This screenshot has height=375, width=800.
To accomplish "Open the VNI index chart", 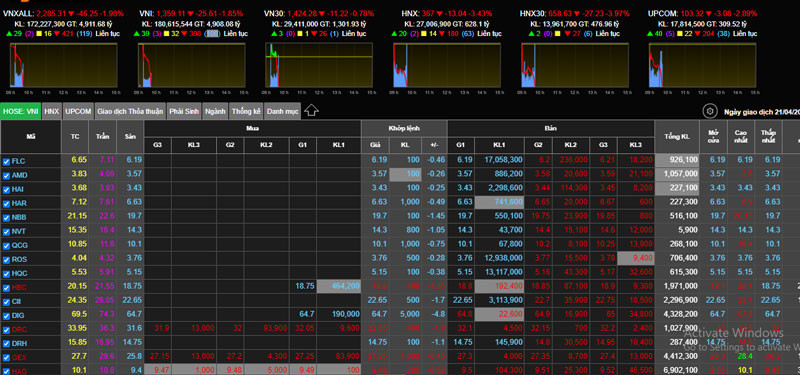I will (x=191, y=66).
